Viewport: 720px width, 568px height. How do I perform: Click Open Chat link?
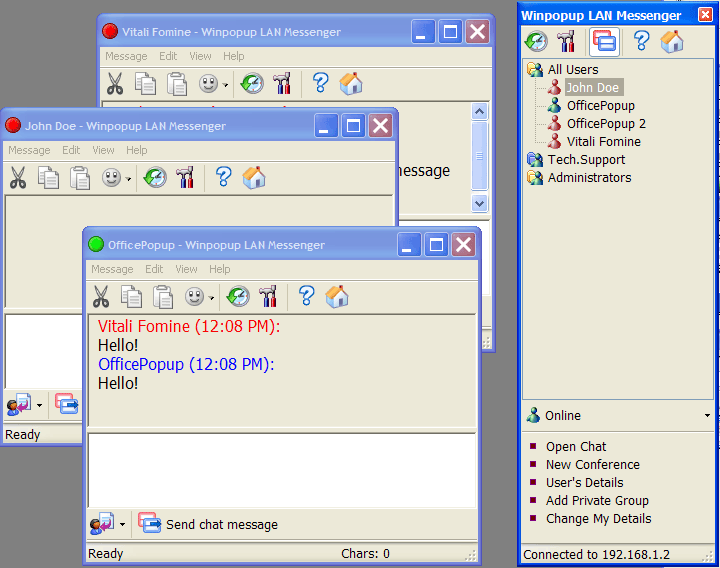click(x=576, y=446)
